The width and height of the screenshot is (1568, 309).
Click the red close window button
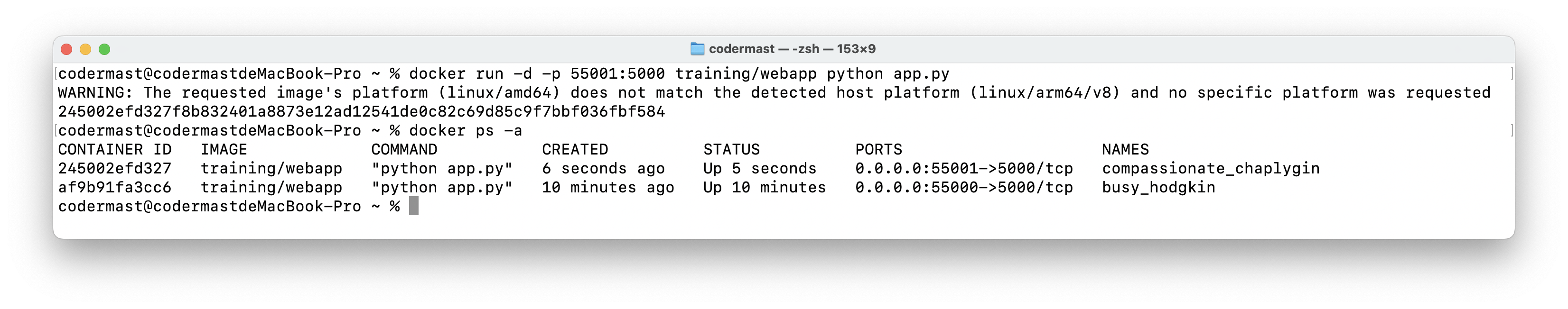(x=67, y=49)
